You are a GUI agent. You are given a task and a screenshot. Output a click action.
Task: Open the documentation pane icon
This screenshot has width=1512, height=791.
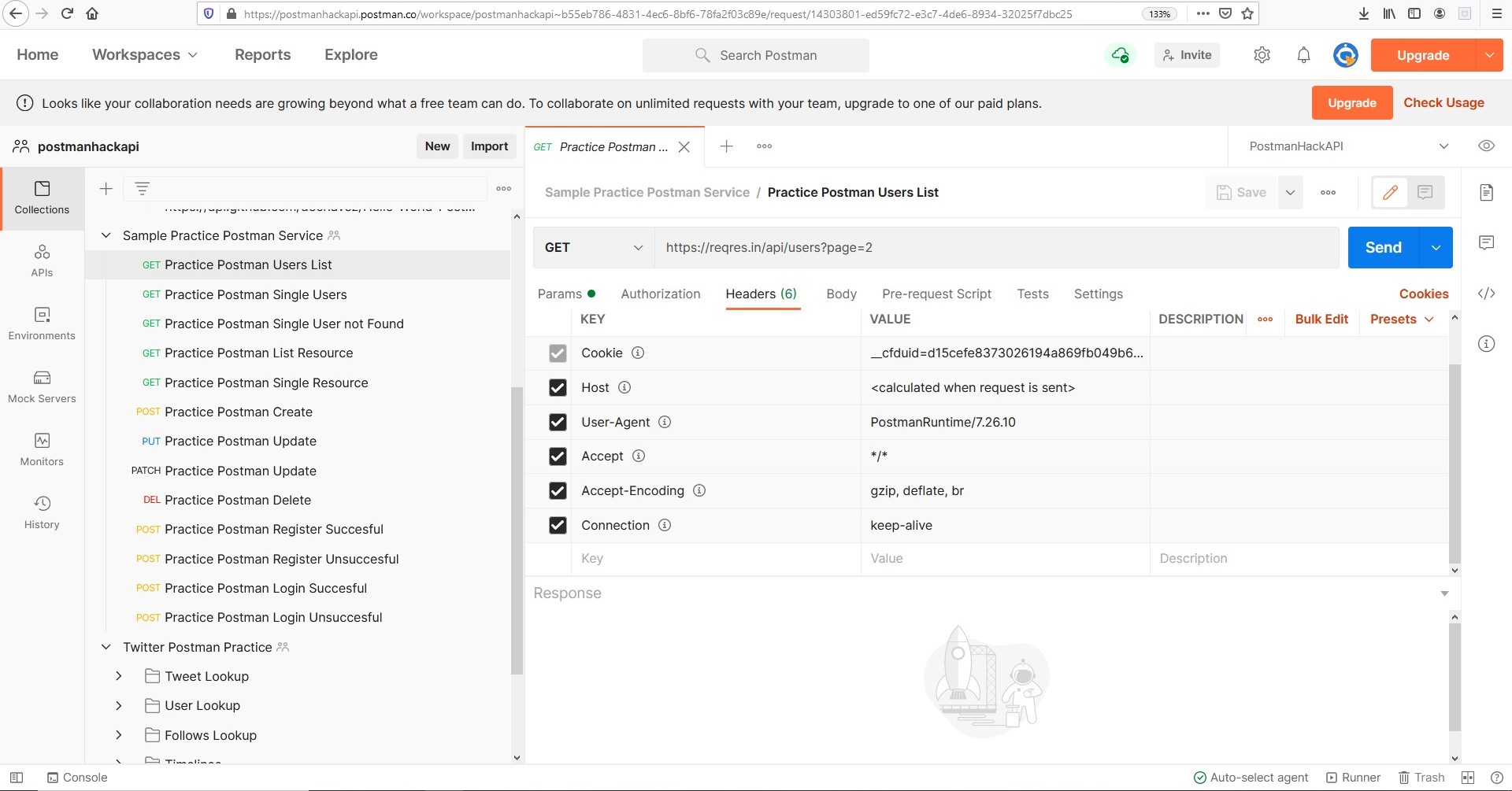[1486, 193]
